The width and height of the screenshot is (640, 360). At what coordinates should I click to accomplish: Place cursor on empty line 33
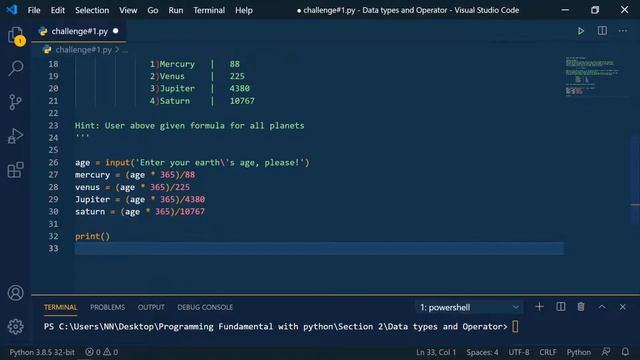point(319,248)
